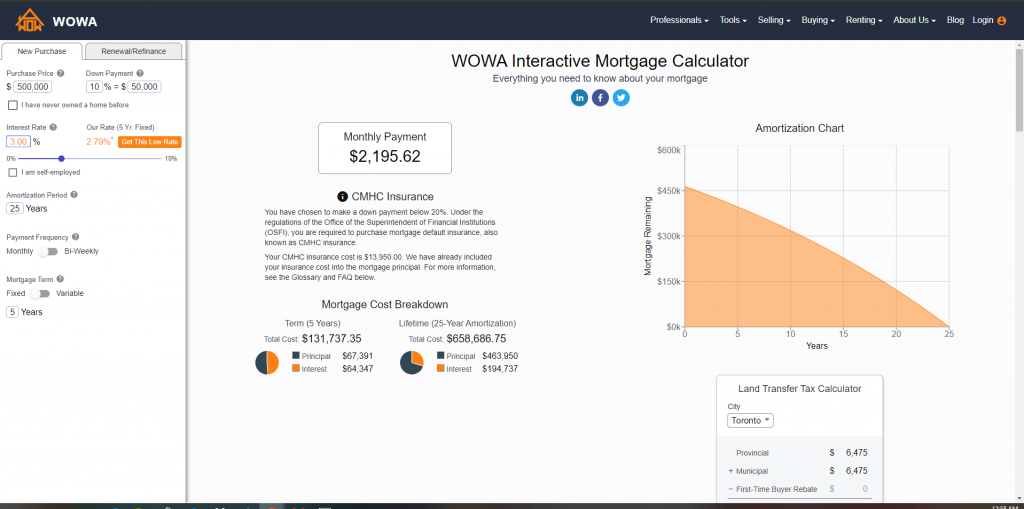
Task: Click the Purchase Price input field
Action: pos(33,87)
